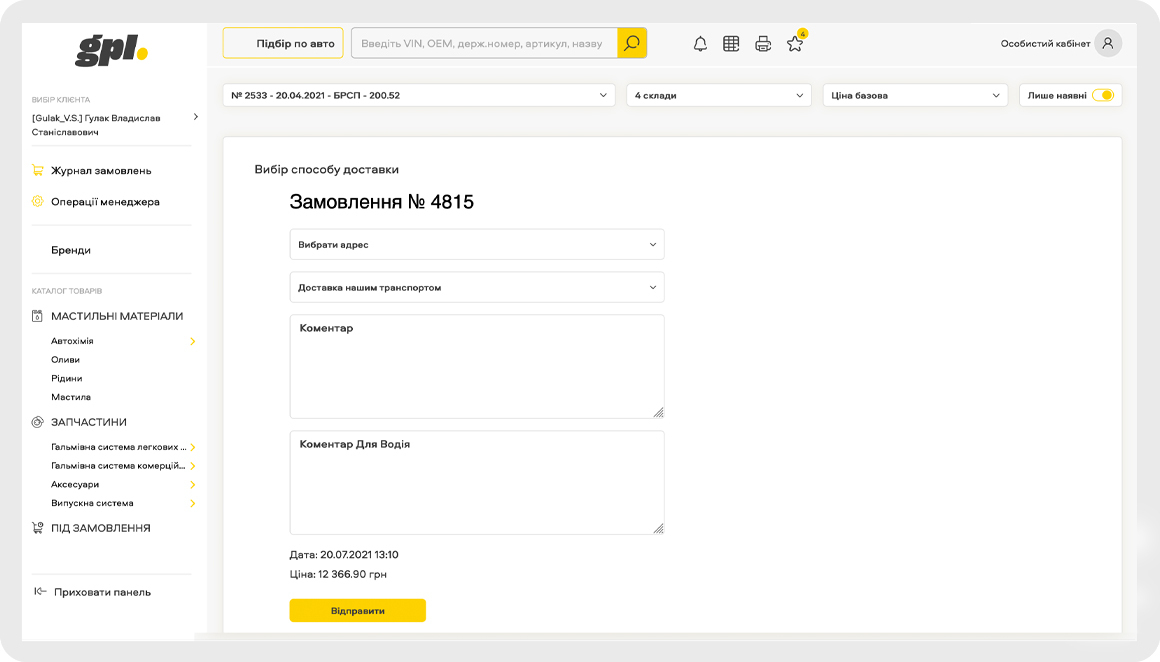Open the Ціна базова dropdown
Screen dimensions: 1160x662
914,96
